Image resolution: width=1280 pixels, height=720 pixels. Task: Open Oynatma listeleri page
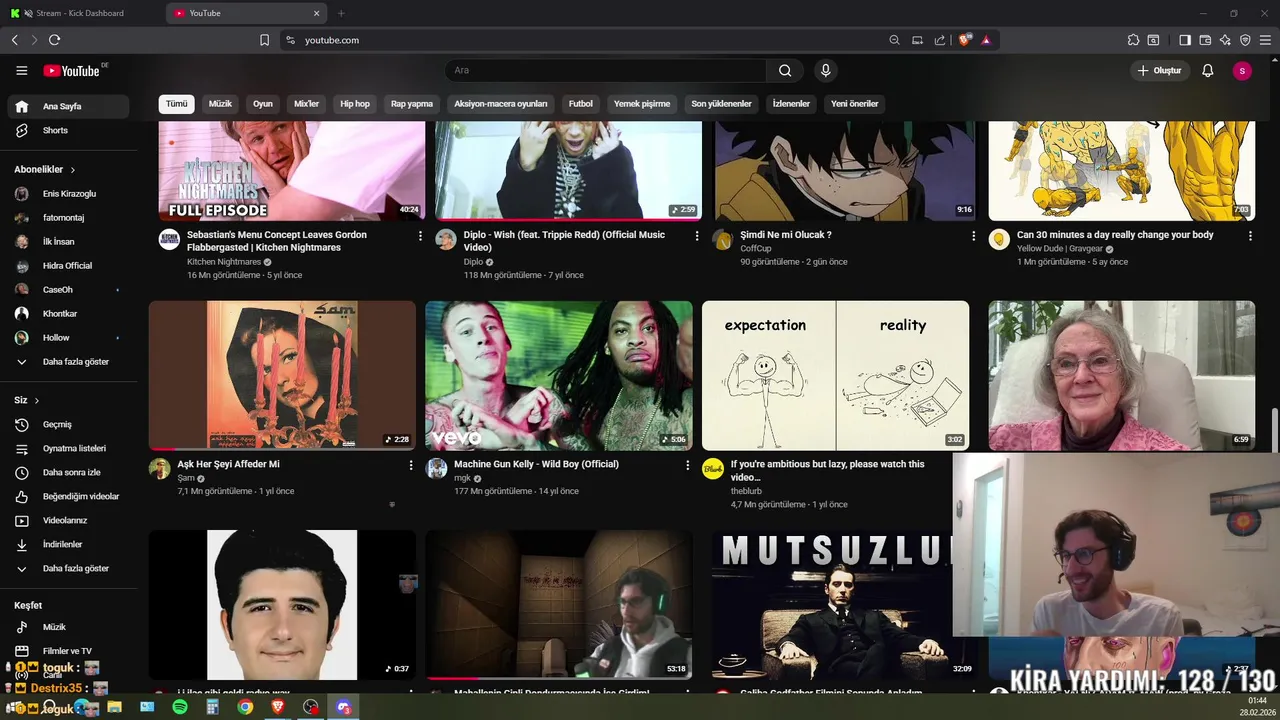pyautogui.click(x=68, y=448)
